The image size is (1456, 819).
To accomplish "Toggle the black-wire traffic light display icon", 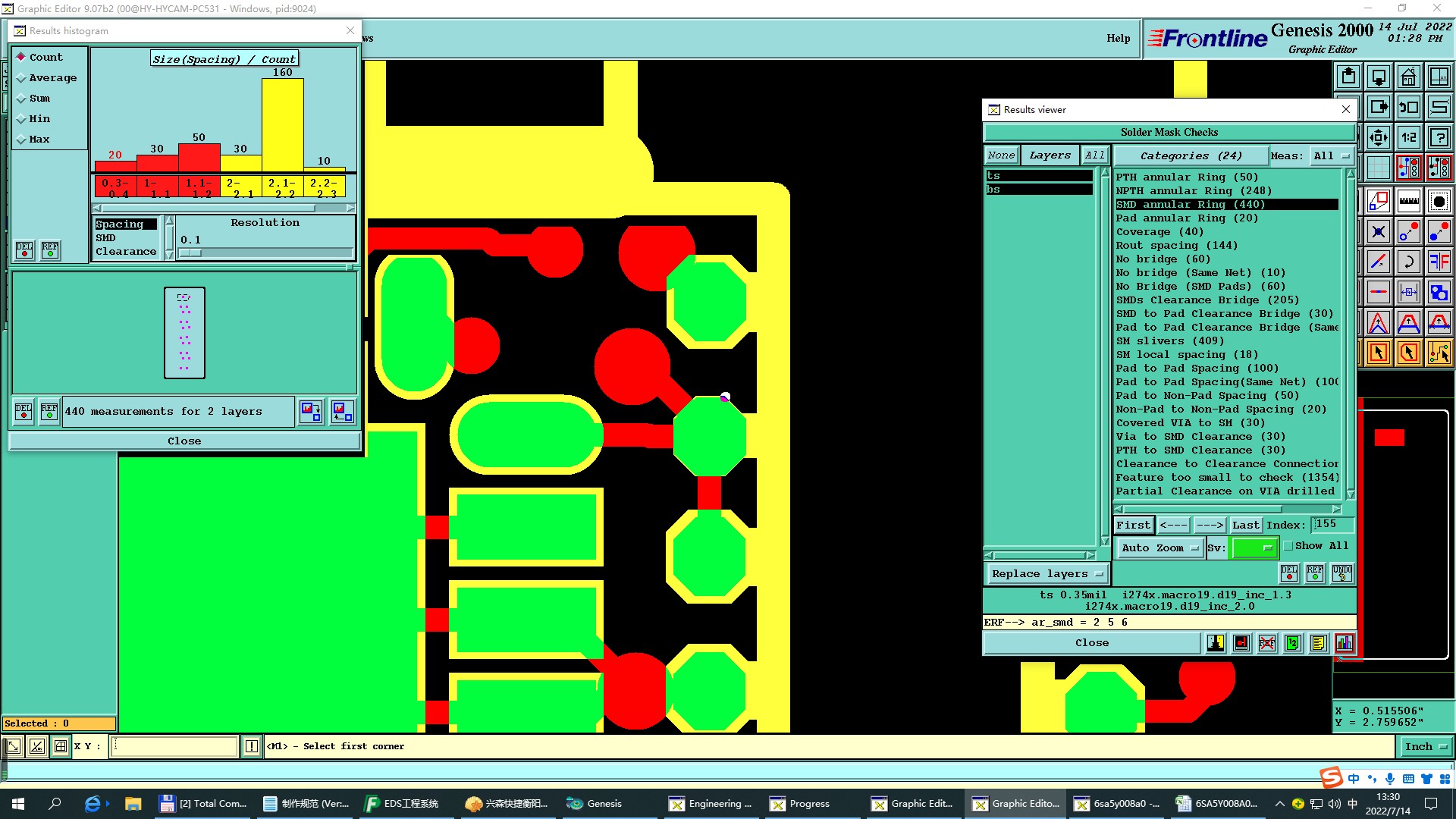I will pos(1439,167).
